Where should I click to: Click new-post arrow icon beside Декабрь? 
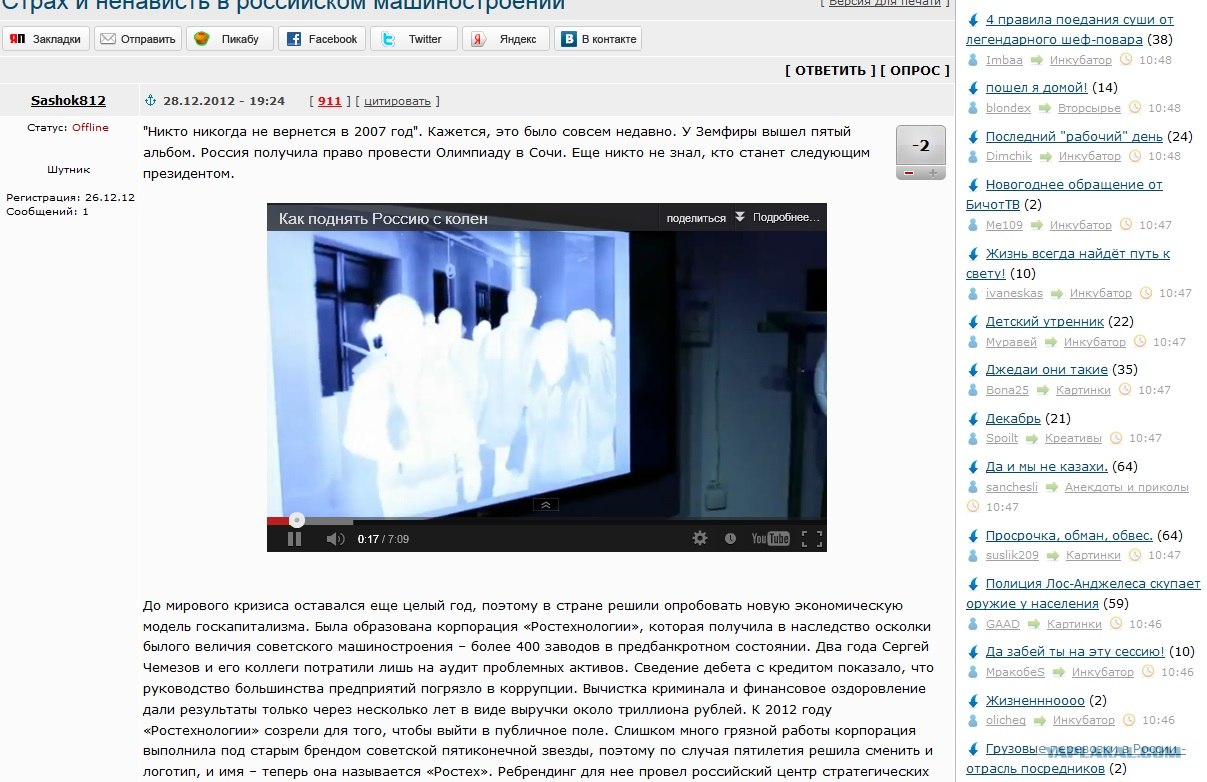[973, 418]
